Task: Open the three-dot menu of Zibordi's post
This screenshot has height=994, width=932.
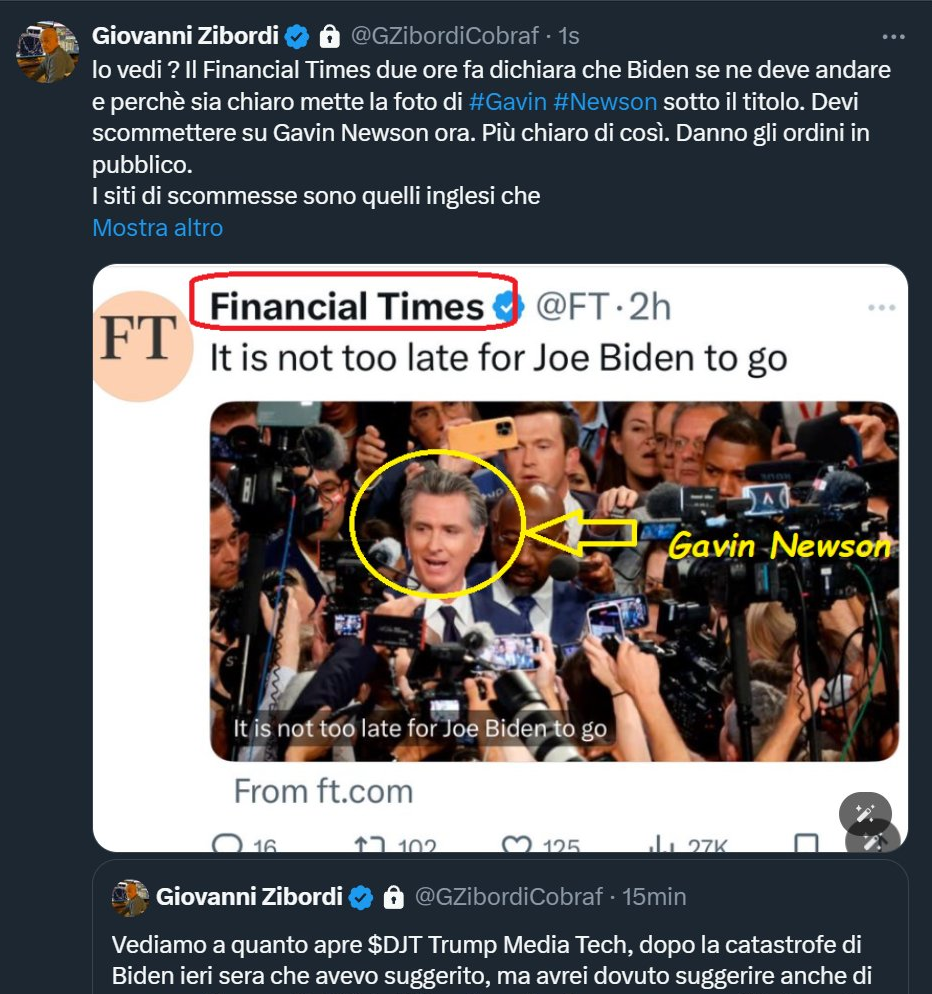Action: [893, 37]
